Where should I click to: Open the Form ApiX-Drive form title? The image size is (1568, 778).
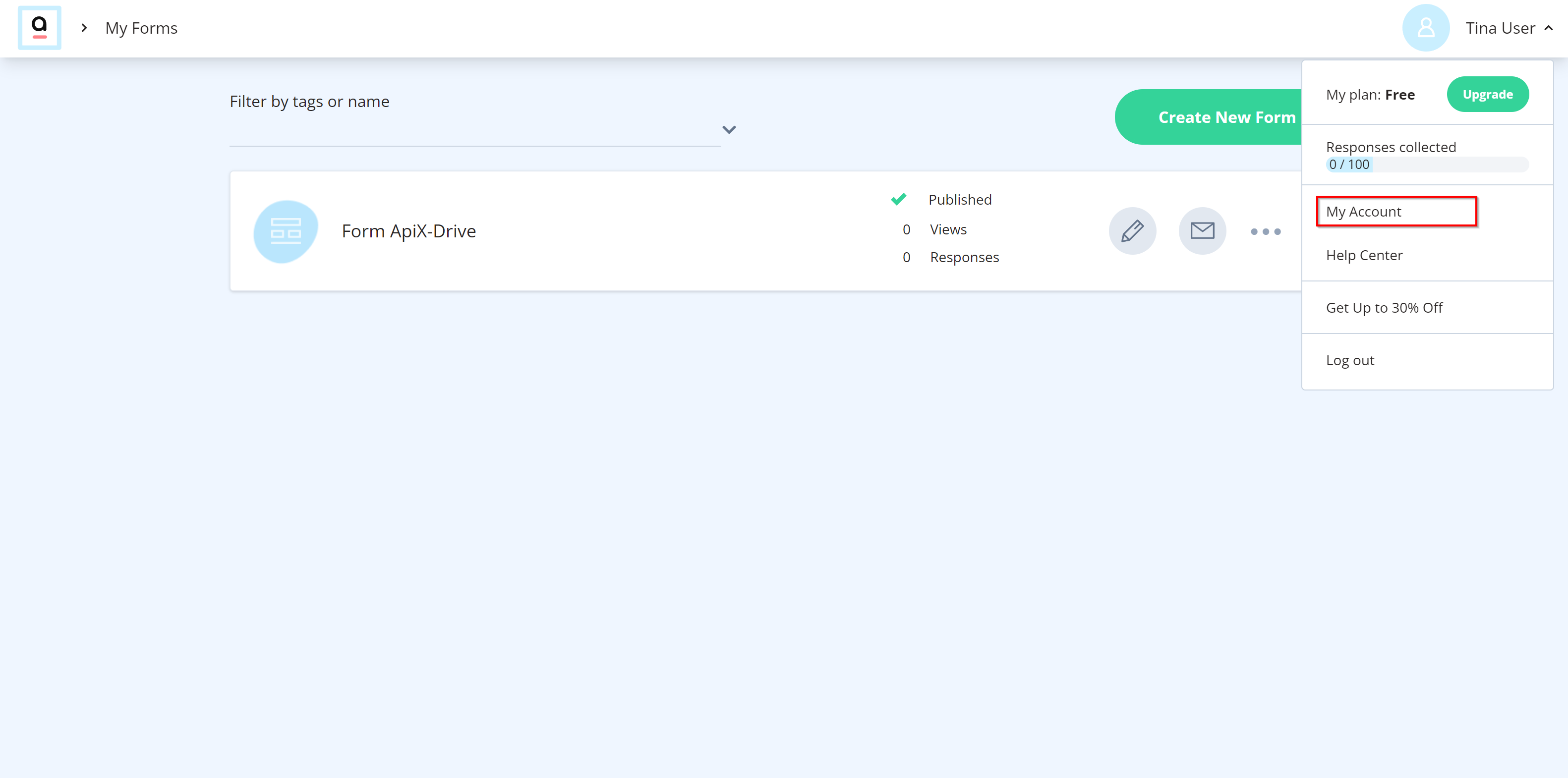tap(408, 231)
